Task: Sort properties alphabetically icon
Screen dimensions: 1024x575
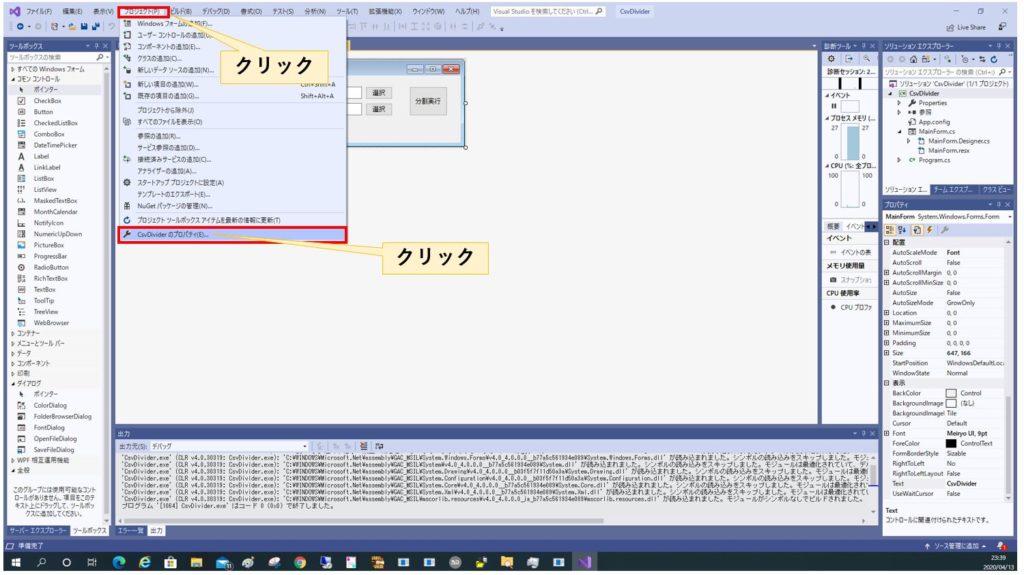Action: [902, 230]
